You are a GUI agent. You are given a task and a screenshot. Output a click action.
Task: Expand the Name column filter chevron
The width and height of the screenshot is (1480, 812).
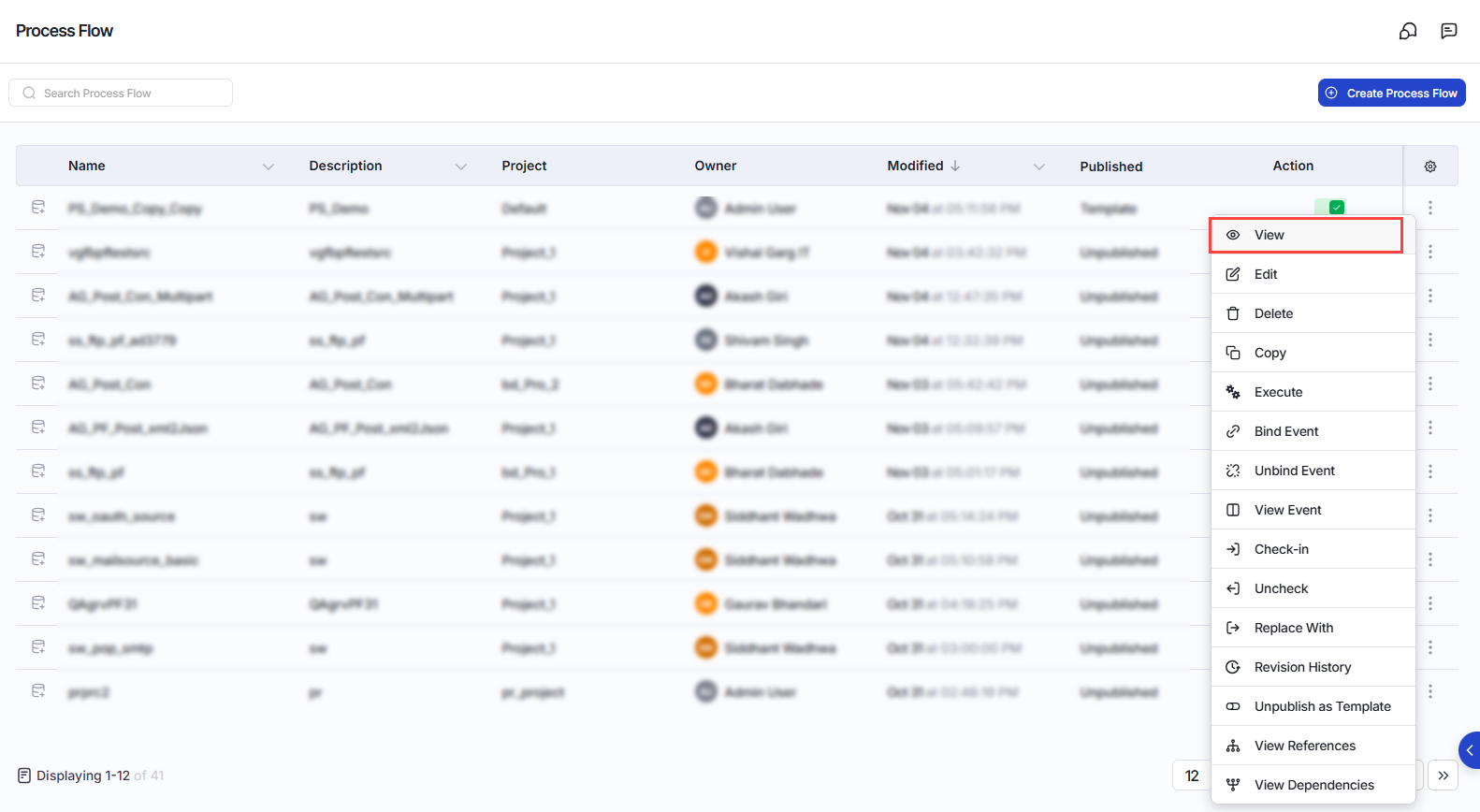[x=268, y=167]
